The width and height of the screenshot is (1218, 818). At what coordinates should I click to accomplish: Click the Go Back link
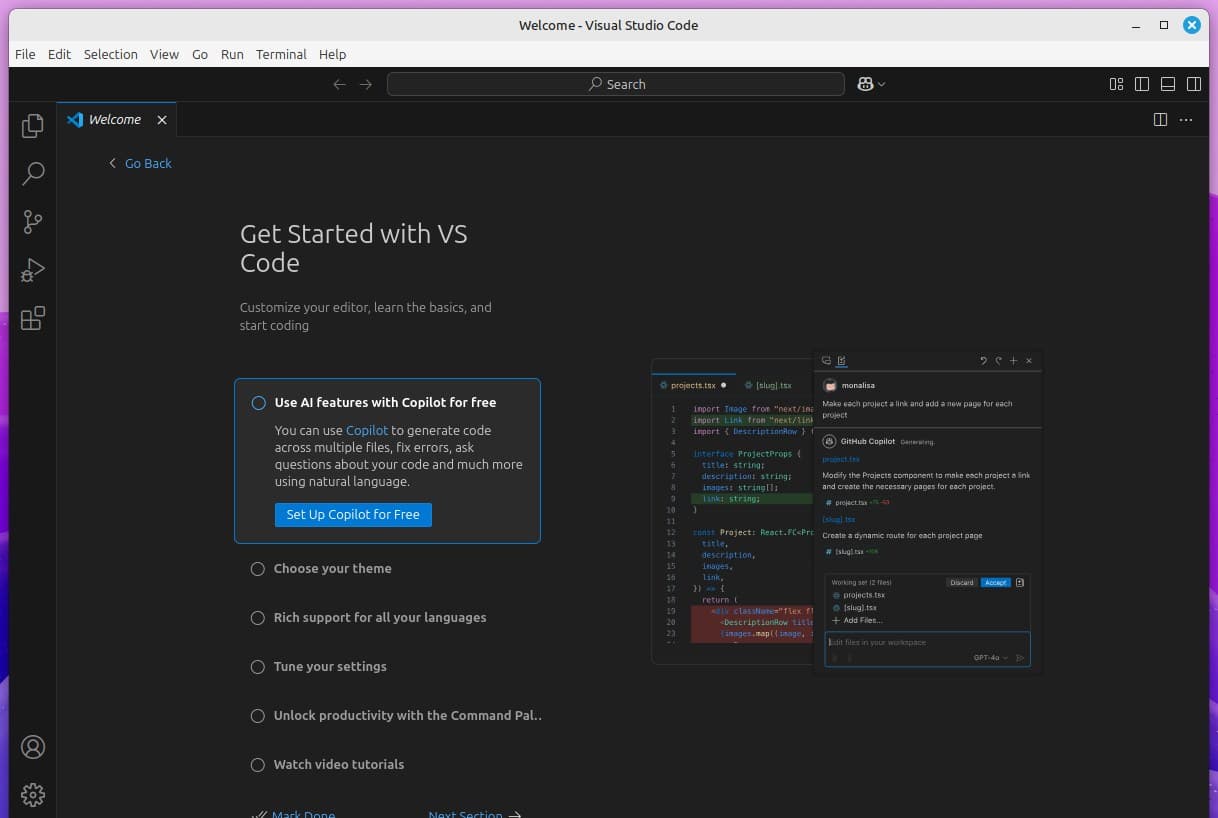[x=147, y=163]
